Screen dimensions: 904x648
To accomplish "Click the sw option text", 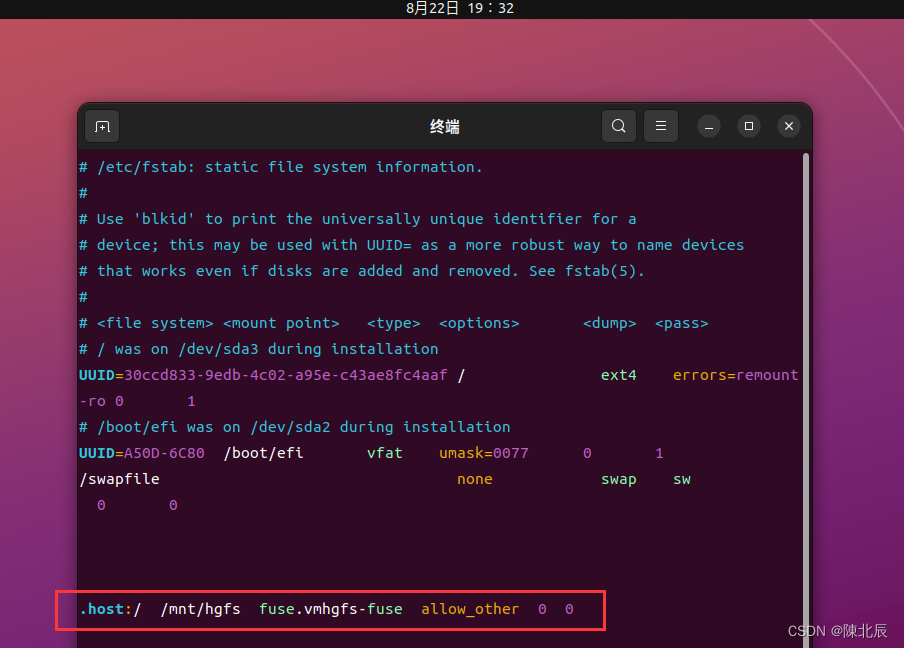I will coord(681,480).
